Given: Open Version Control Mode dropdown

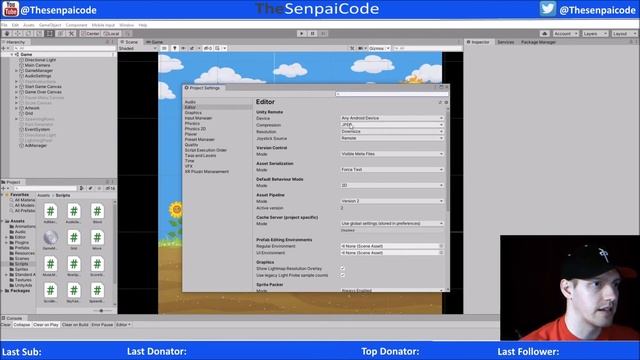Looking at the screenshot, I should pos(392,154).
